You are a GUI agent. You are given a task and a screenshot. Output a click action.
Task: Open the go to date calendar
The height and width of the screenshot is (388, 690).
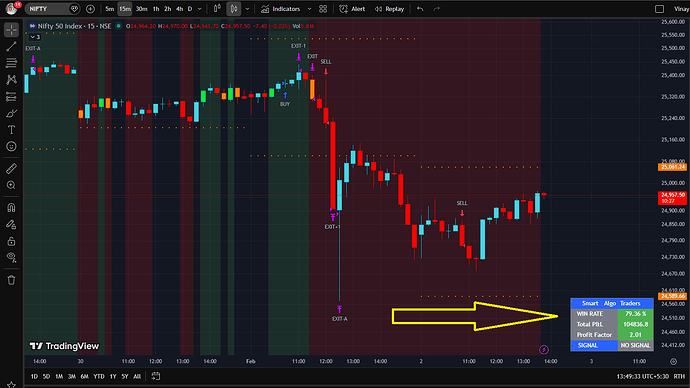[155, 377]
